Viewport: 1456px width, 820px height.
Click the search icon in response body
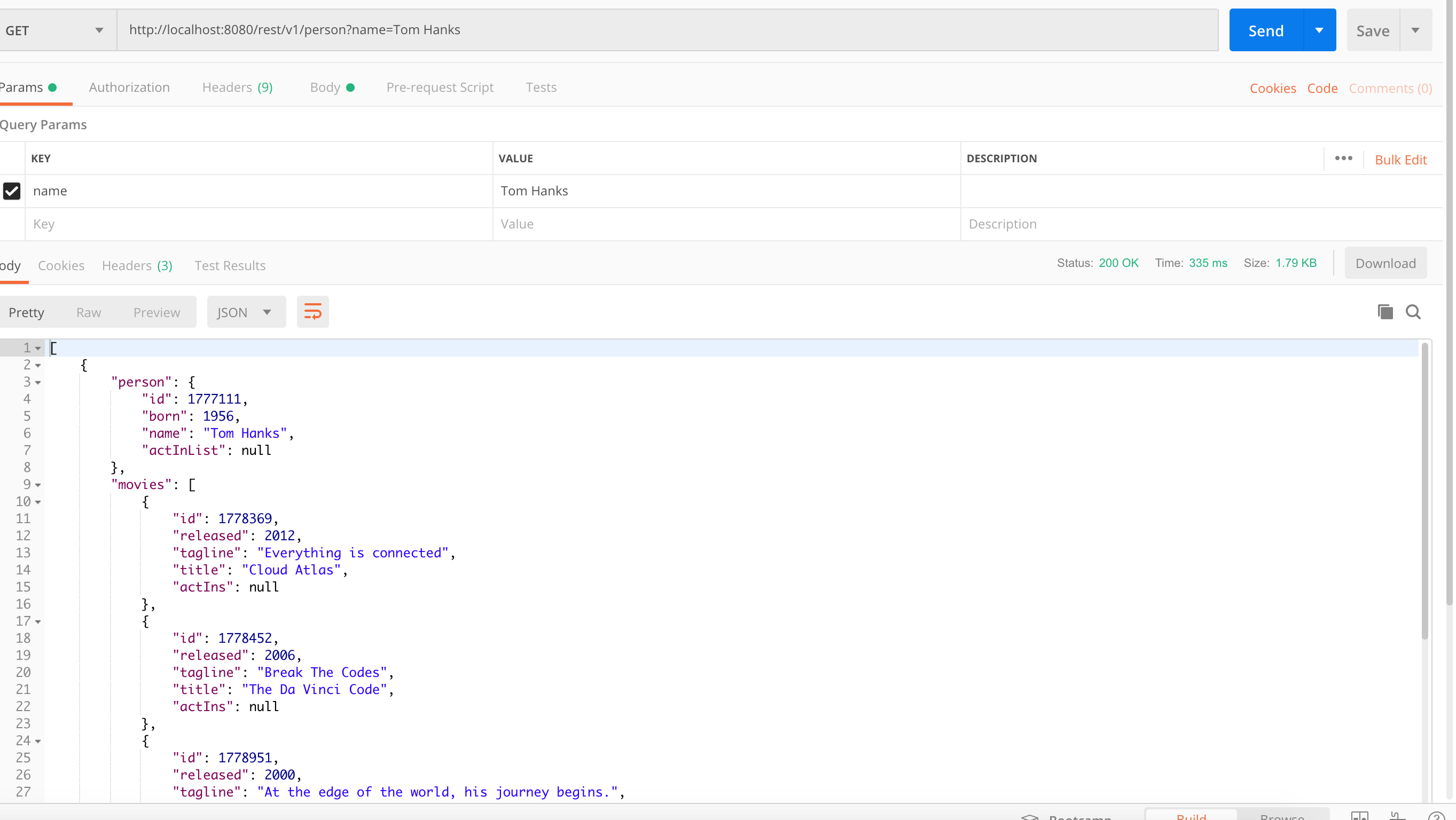(x=1413, y=311)
